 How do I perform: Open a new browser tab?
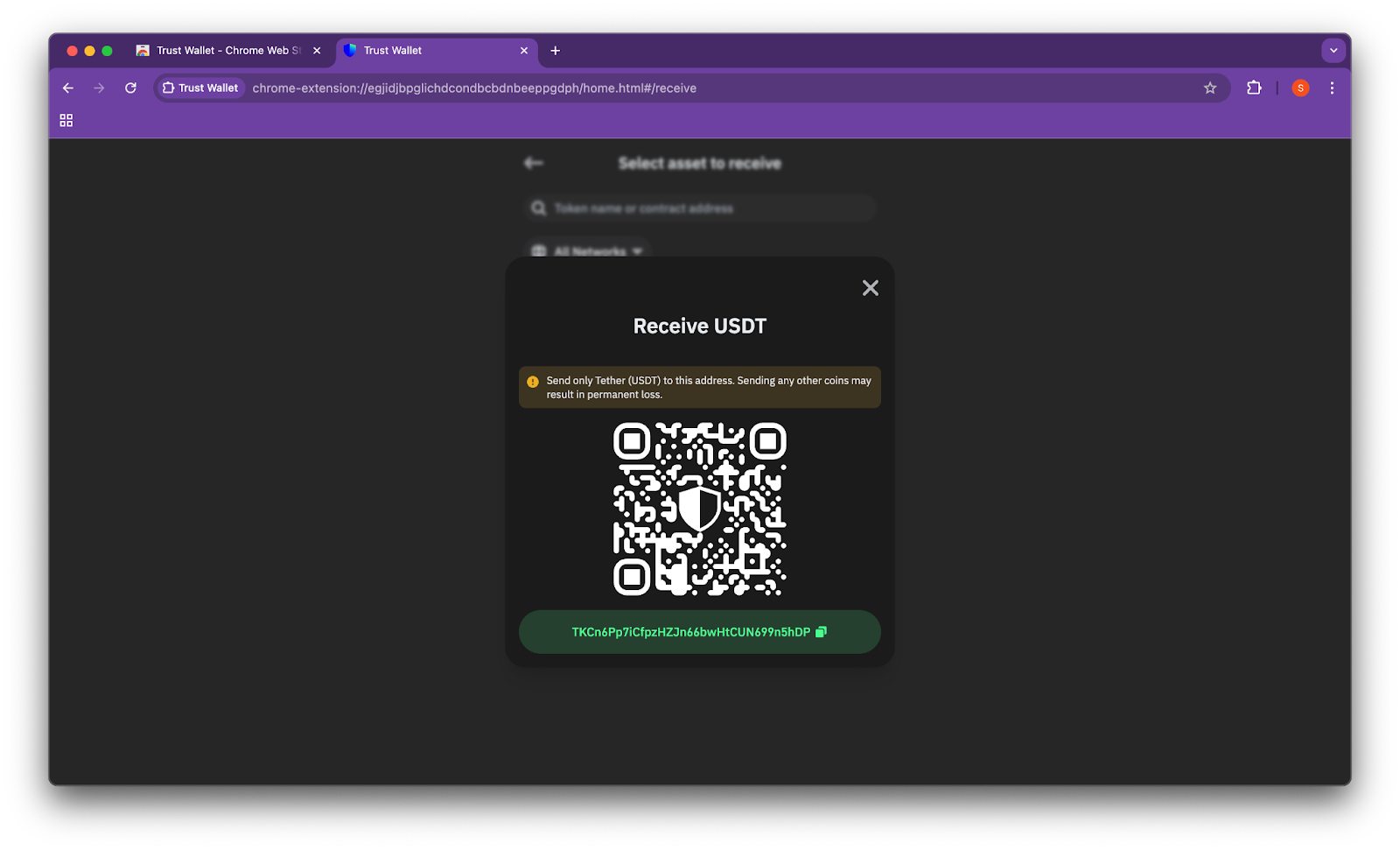click(555, 51)
